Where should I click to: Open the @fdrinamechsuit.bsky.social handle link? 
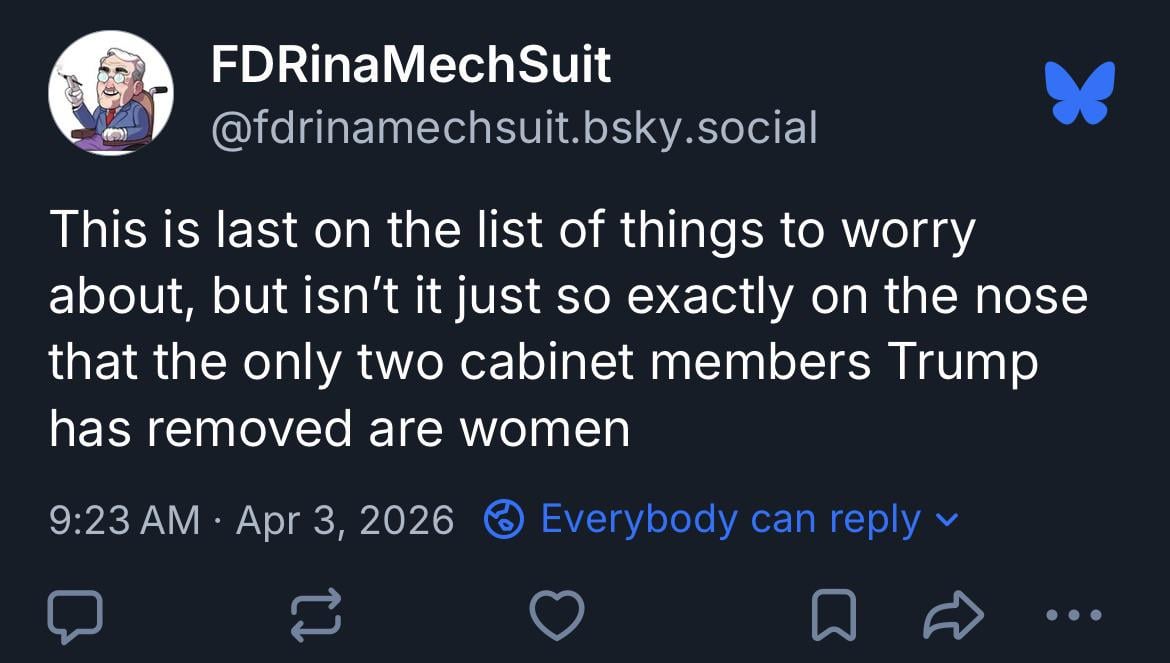513,128
